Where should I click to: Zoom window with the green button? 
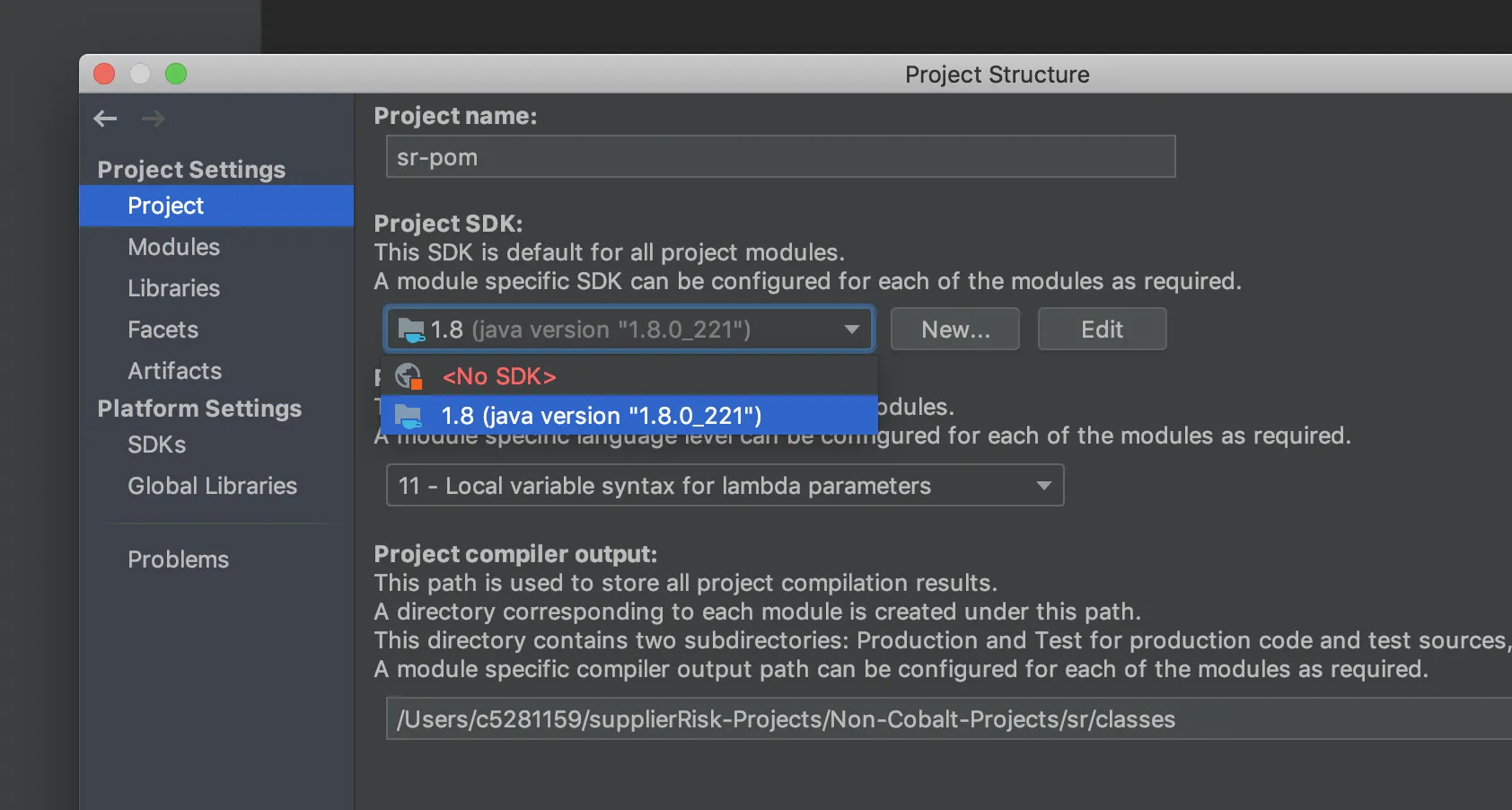[x=176, y=74]
